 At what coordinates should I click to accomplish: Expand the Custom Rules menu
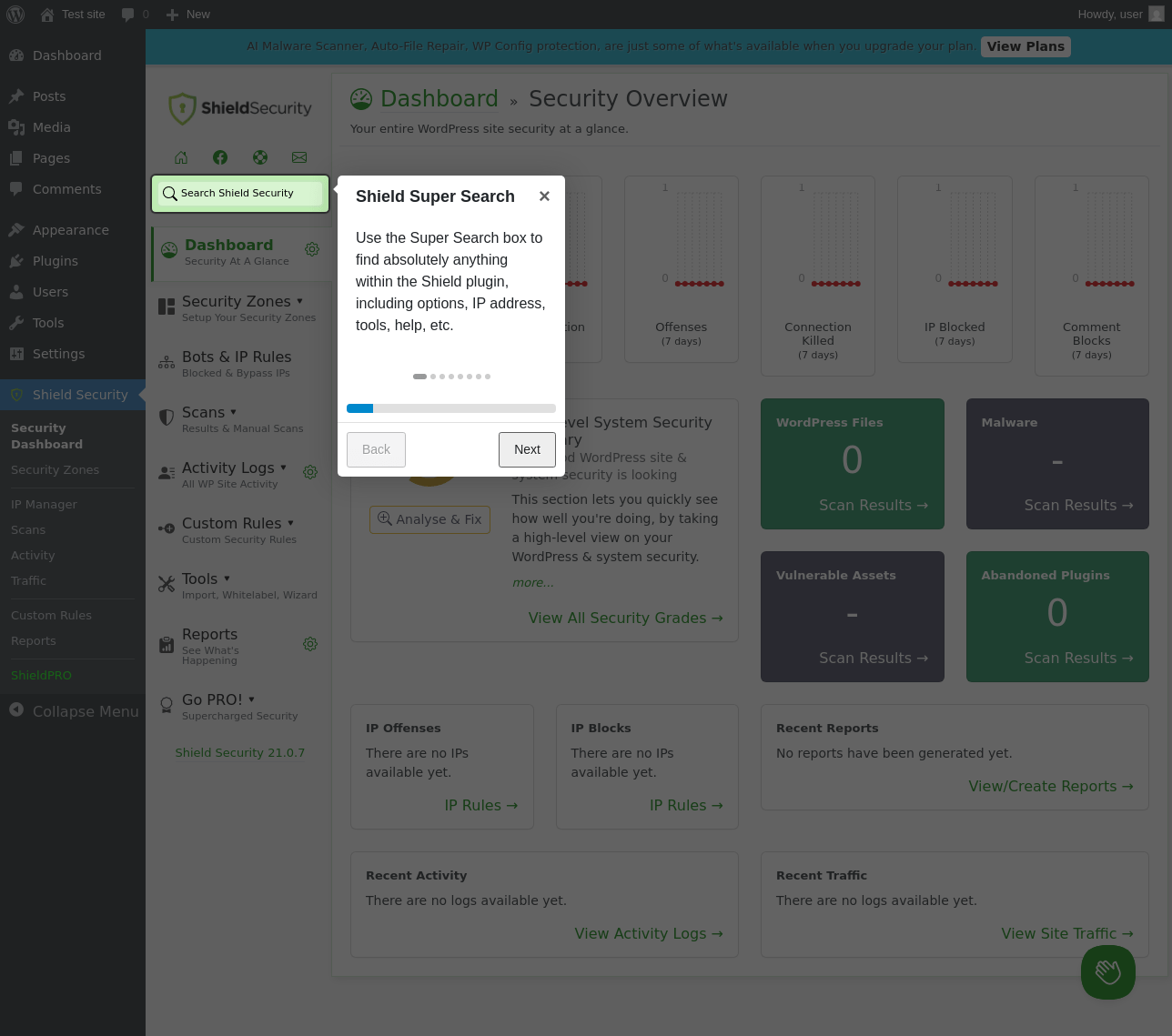pos(290,523)
